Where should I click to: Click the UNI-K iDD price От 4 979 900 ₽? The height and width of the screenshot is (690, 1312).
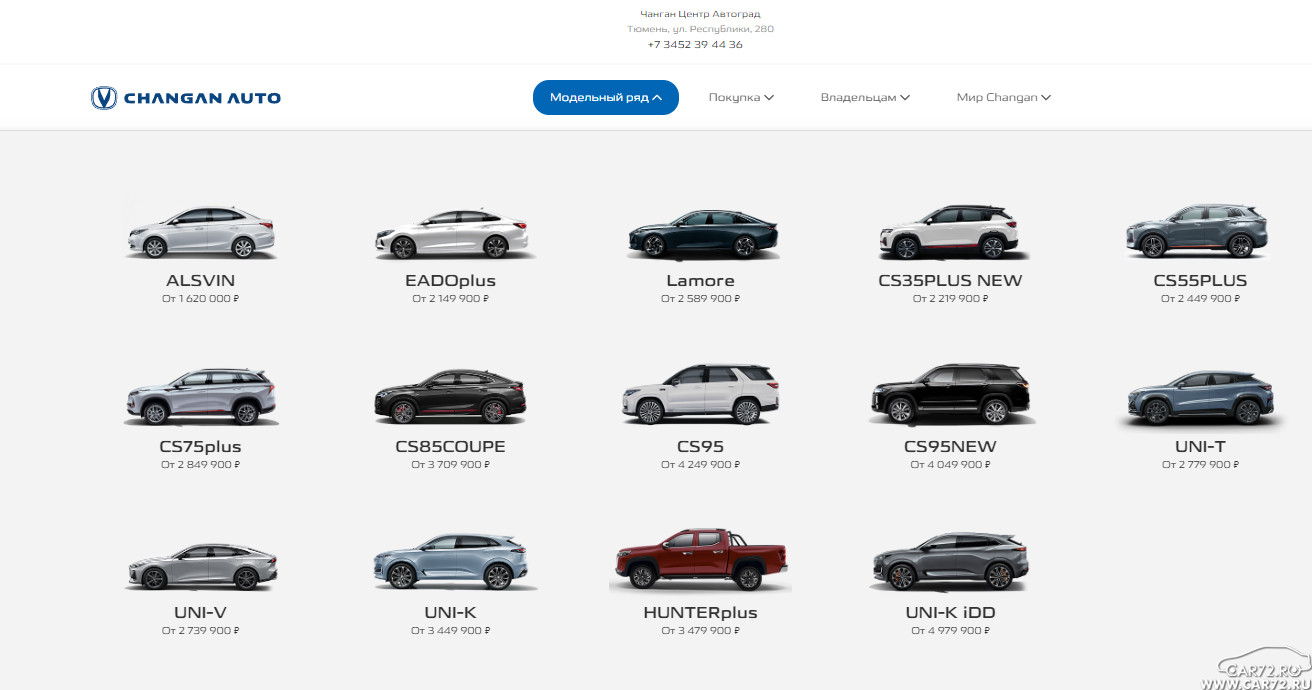(950, 631)
